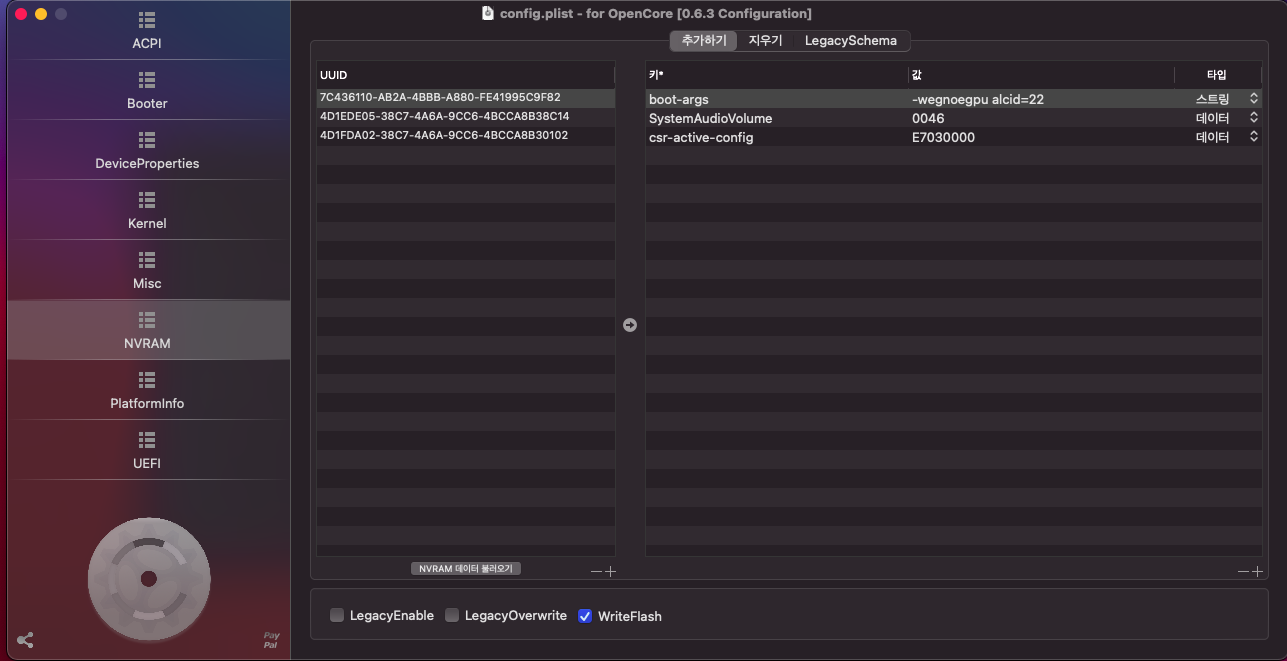Click the 값 column header
This screenshot has width=1287, height=661.
(1041, 75)
